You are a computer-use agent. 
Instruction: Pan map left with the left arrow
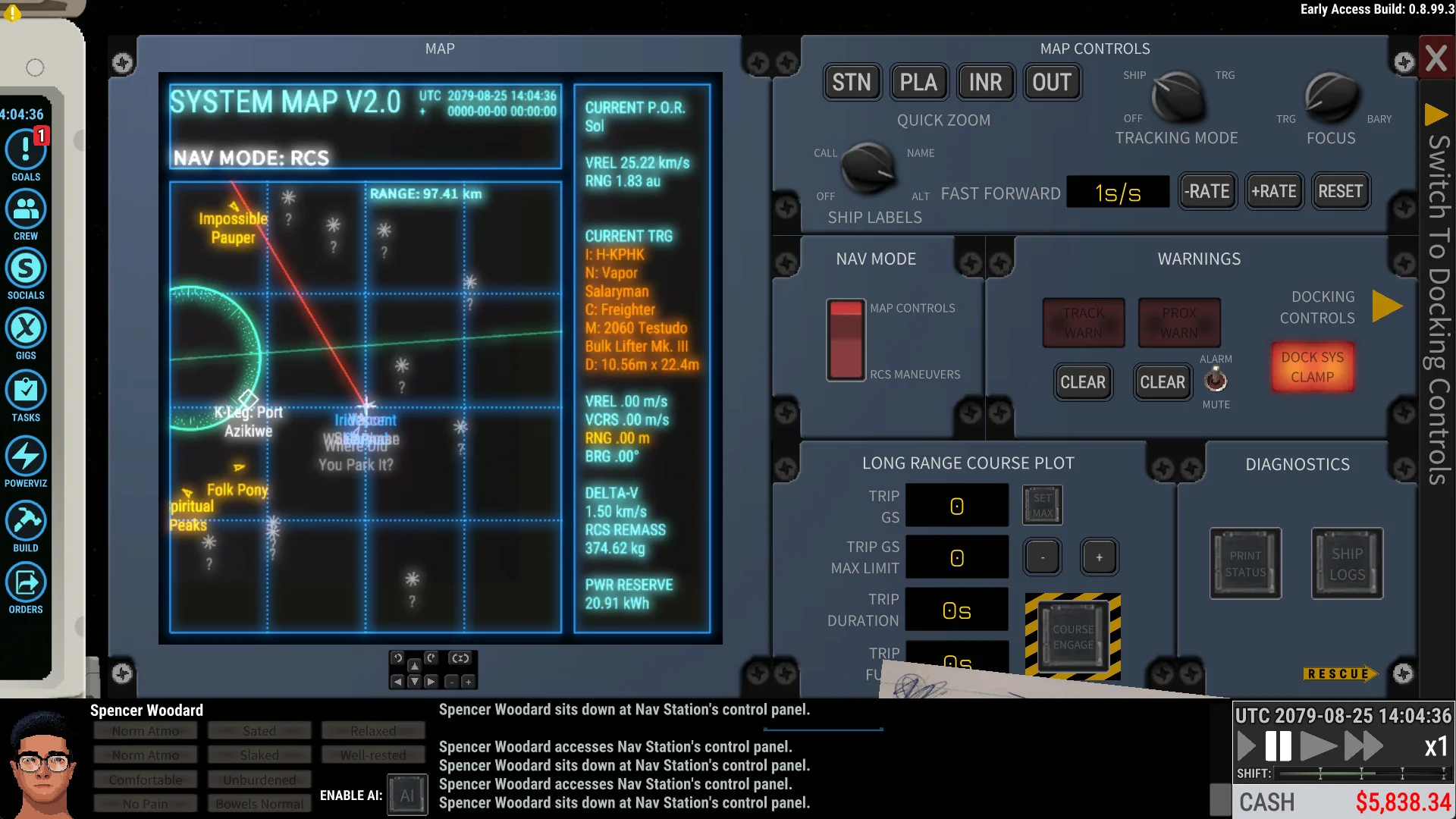pyautogui.click(x=397, y=681)
